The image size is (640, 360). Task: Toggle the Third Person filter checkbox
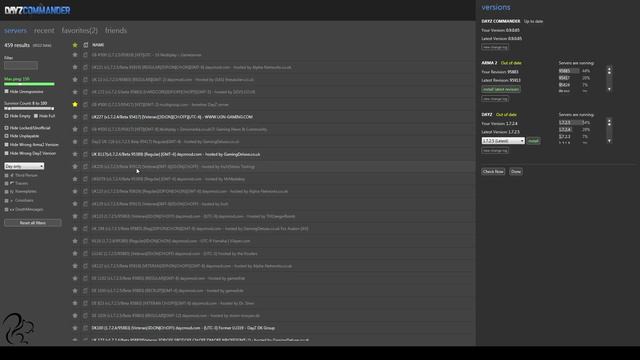coord(7,175)
